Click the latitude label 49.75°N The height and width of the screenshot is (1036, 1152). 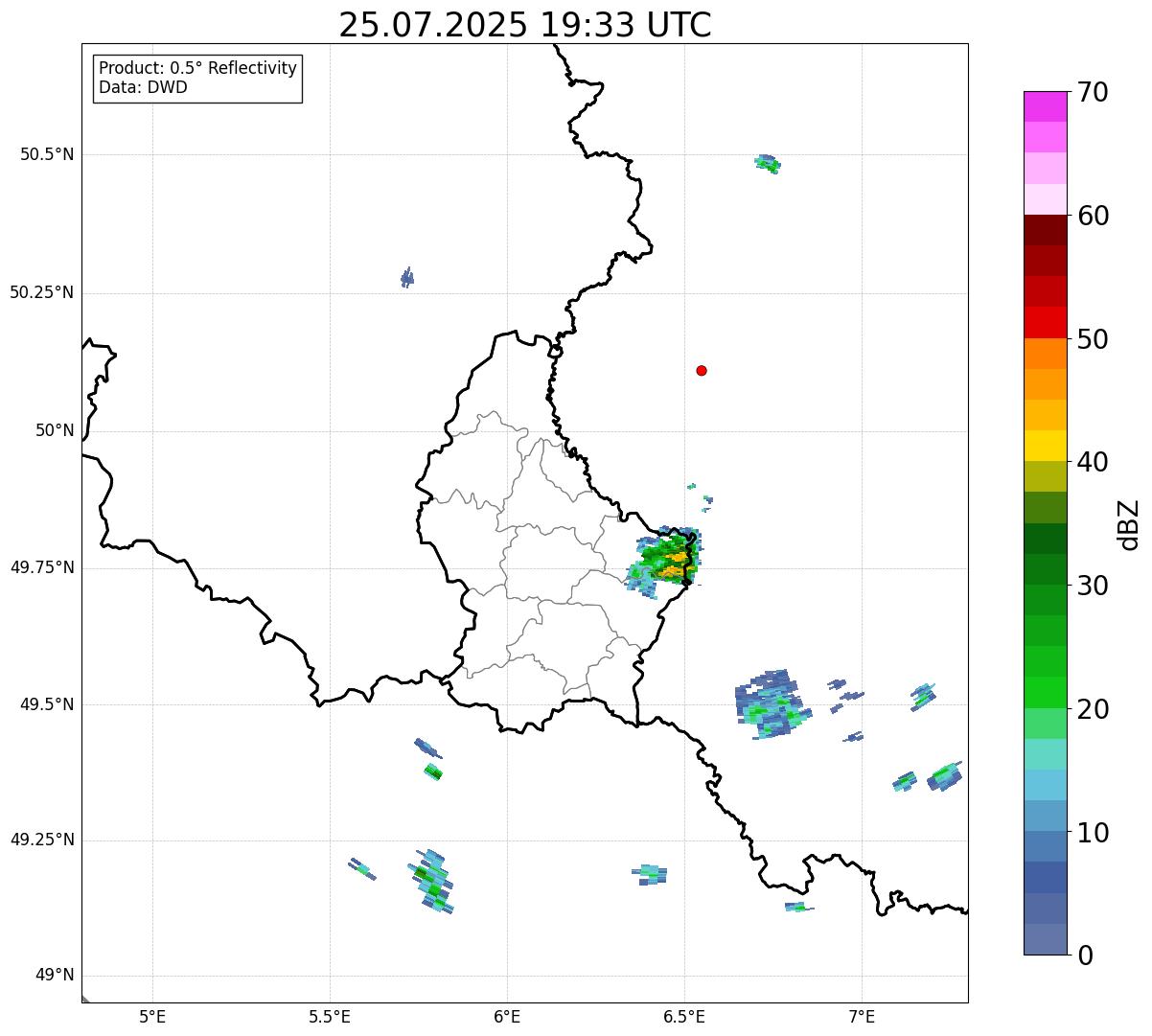42,567
